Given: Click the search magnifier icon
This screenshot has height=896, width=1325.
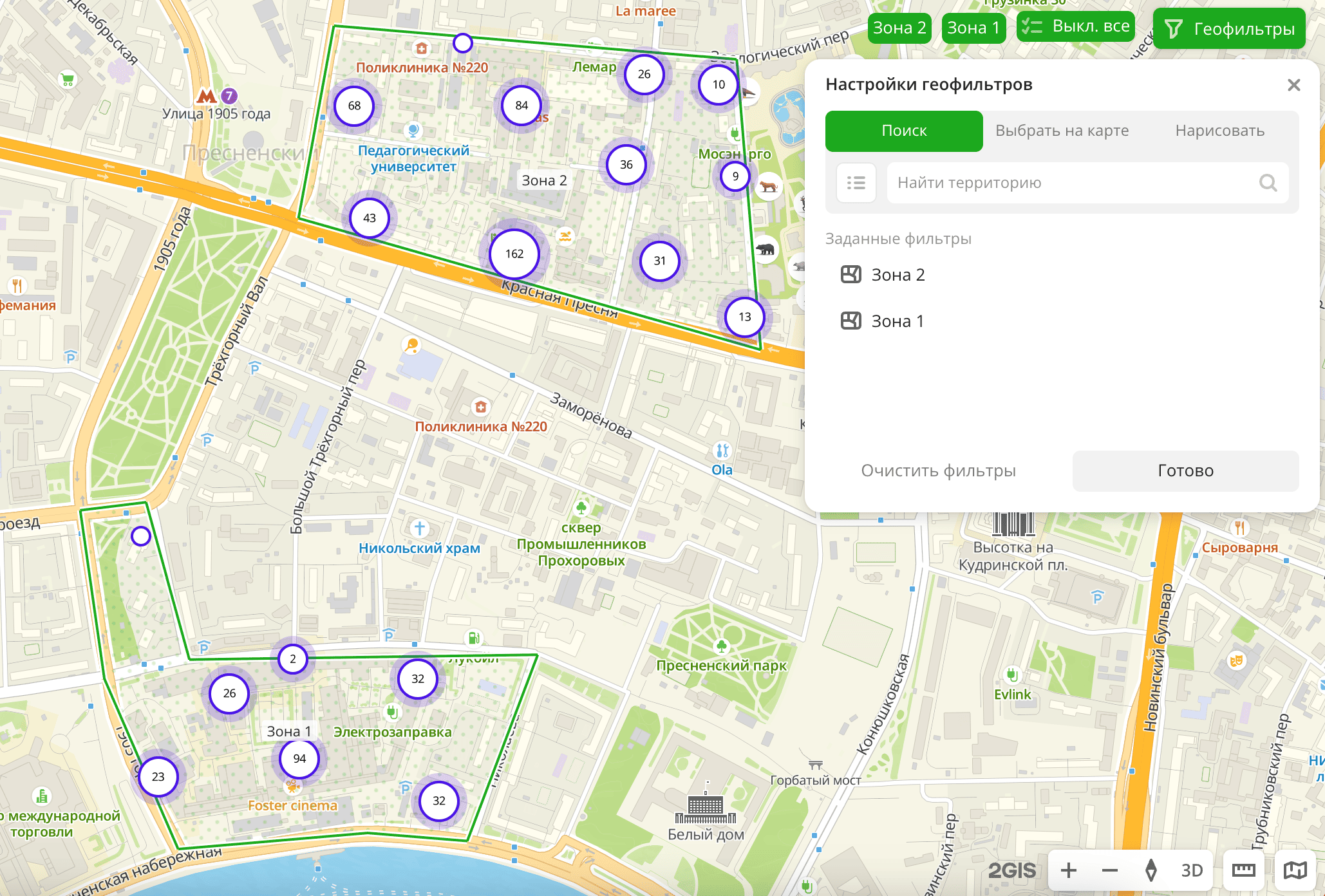Looking at the screenshot, I should click(x=1268, y=183).
